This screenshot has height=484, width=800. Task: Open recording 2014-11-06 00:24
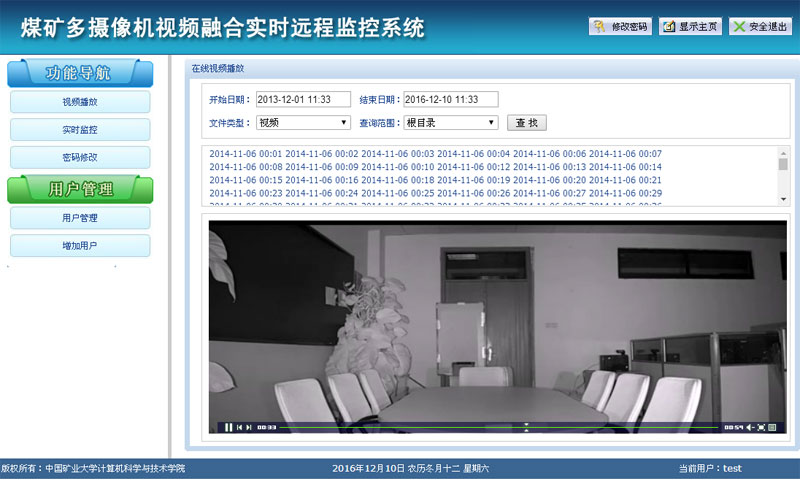(321, 193)
